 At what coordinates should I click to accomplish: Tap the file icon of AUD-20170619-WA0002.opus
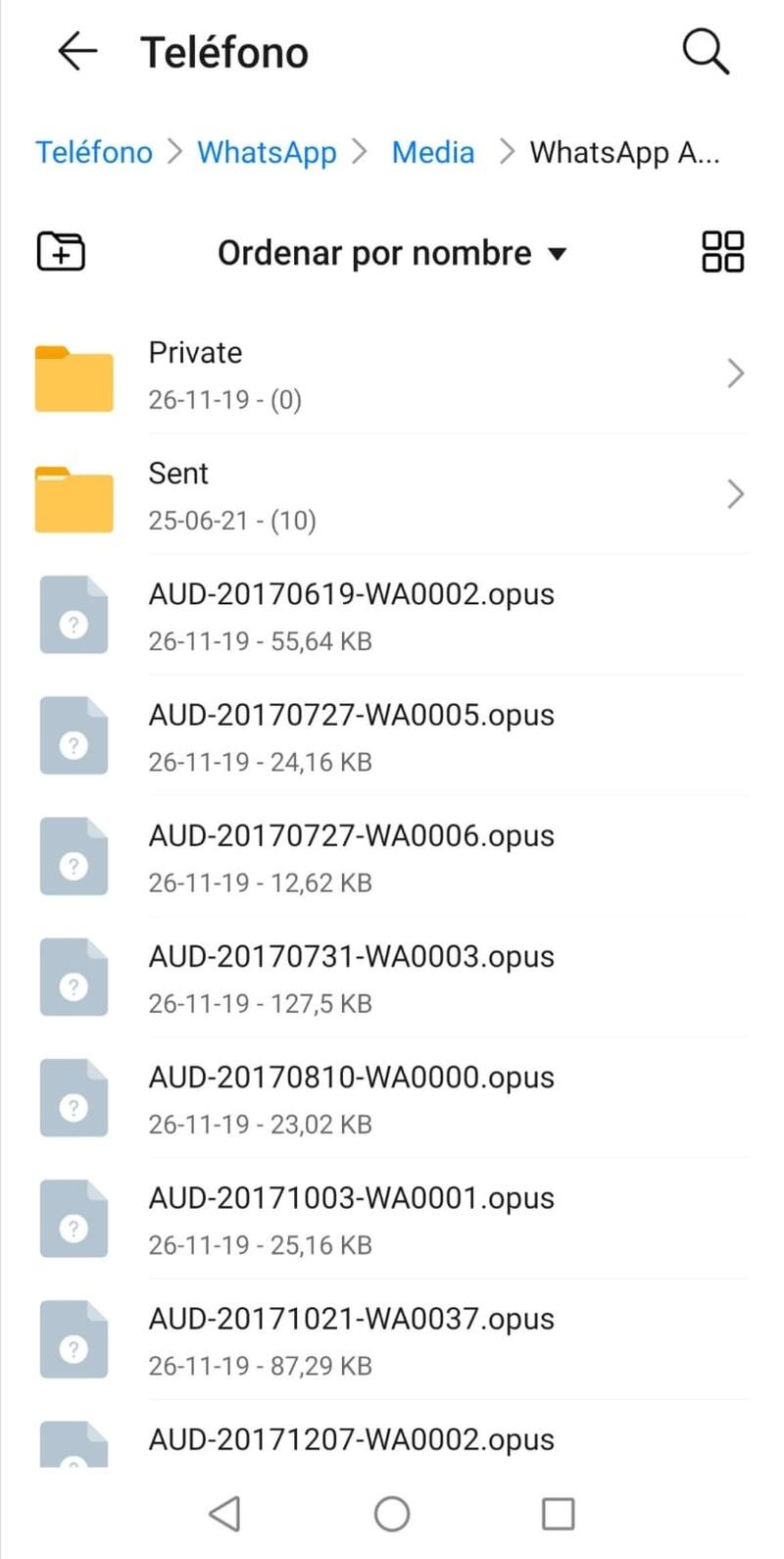(73, 616)
